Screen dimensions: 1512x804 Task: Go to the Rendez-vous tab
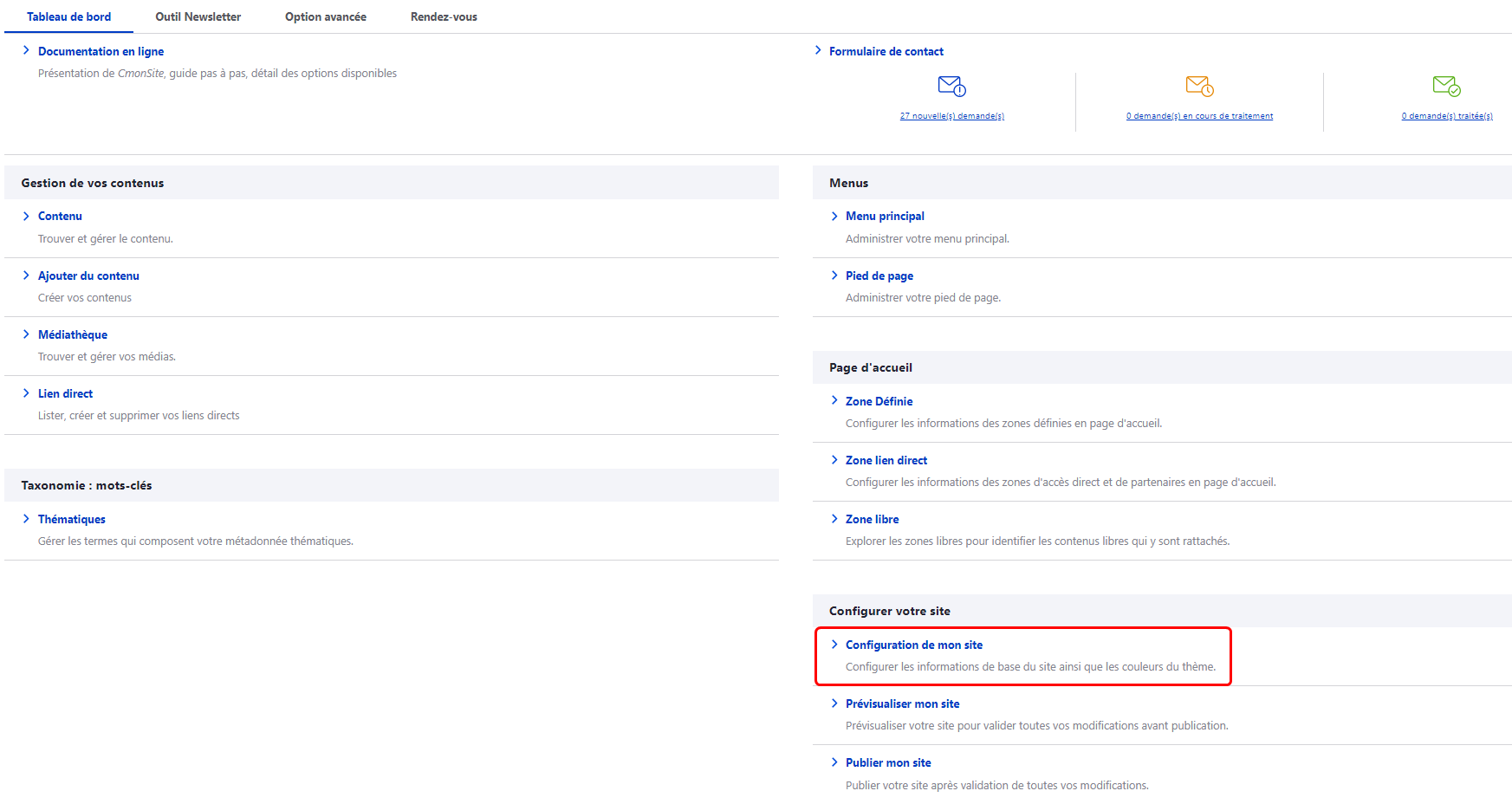coord(444,16)
